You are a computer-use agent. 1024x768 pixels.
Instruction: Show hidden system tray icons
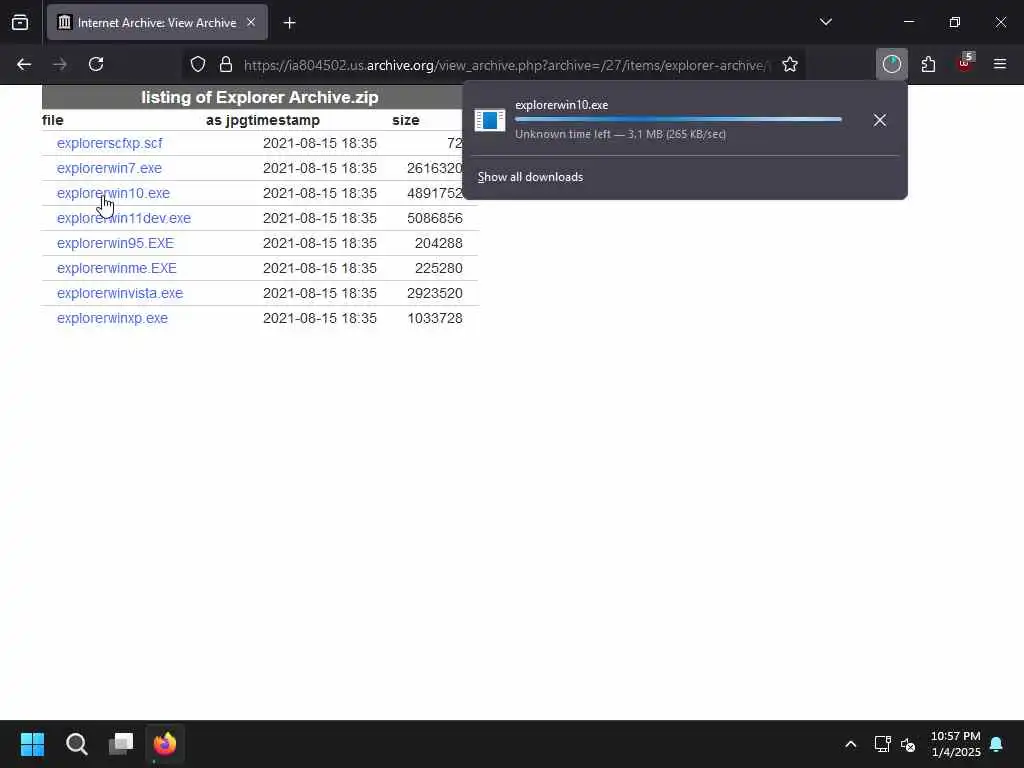coord(850,744)
